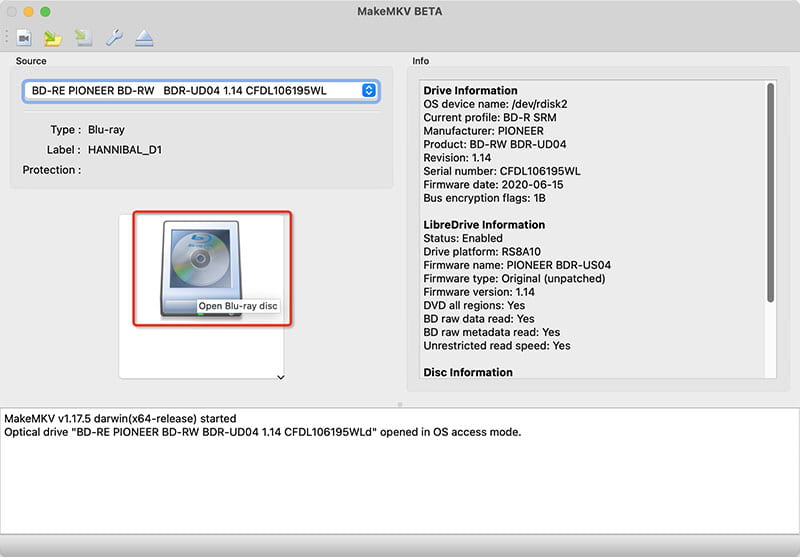Click the log message about optical drive
Image resolution: width=800 pixels, height=557 pixels.
[x=263, y=432]
